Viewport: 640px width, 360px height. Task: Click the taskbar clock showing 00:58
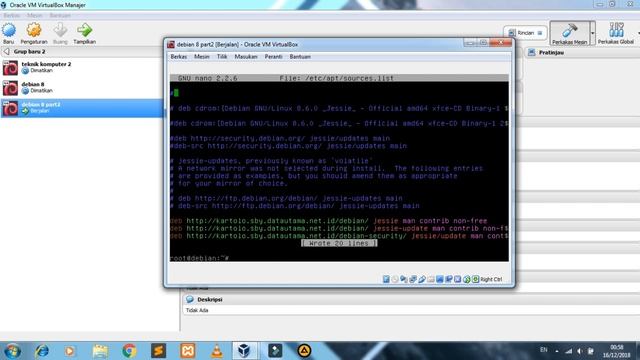[x=617, y=351]
